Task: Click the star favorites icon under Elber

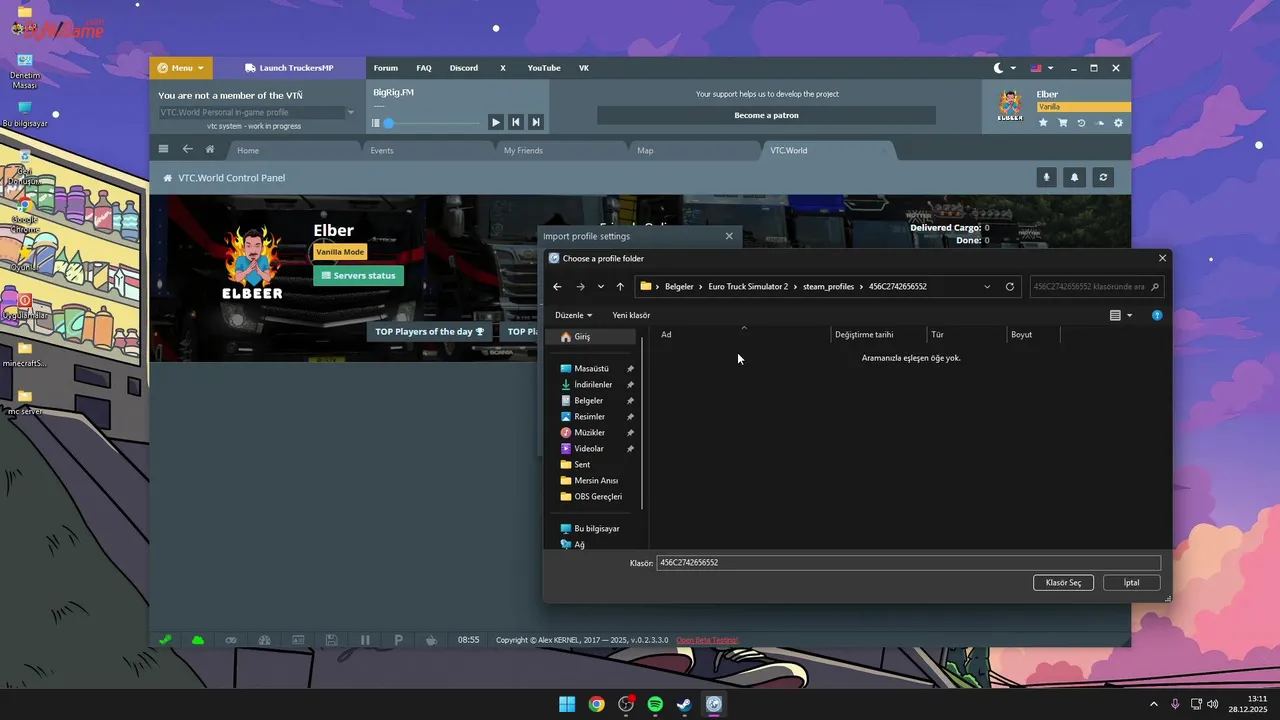Action: tap(1043, 123)
